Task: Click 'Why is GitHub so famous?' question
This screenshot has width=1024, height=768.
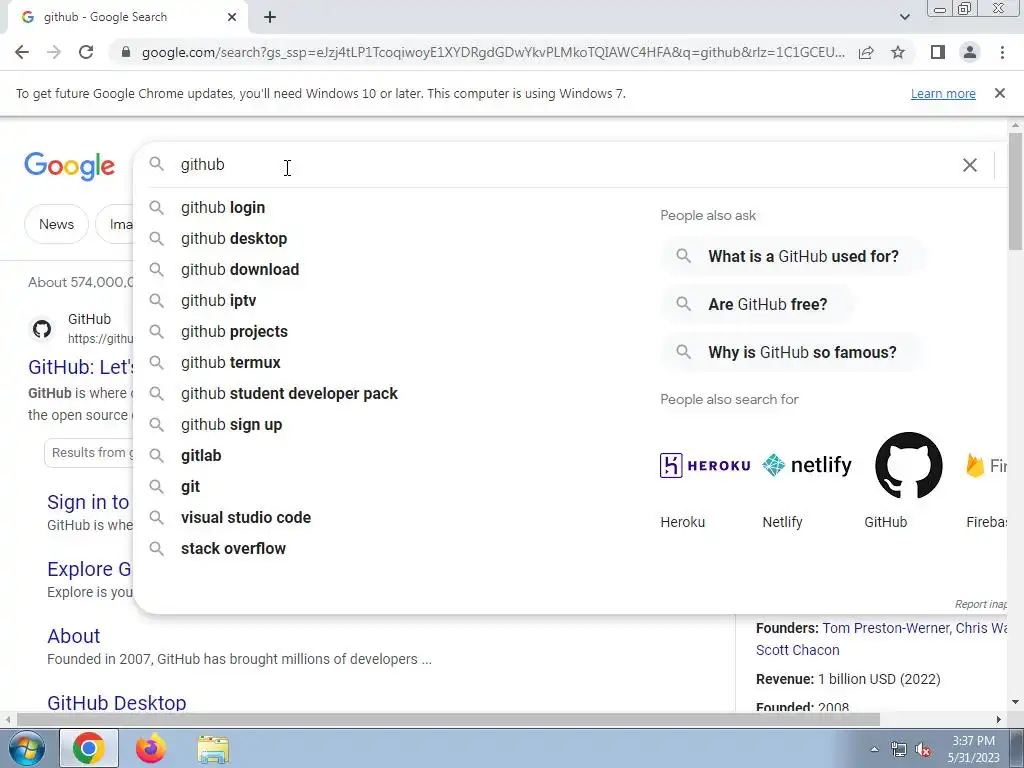Action: click(x=792, y=353)
